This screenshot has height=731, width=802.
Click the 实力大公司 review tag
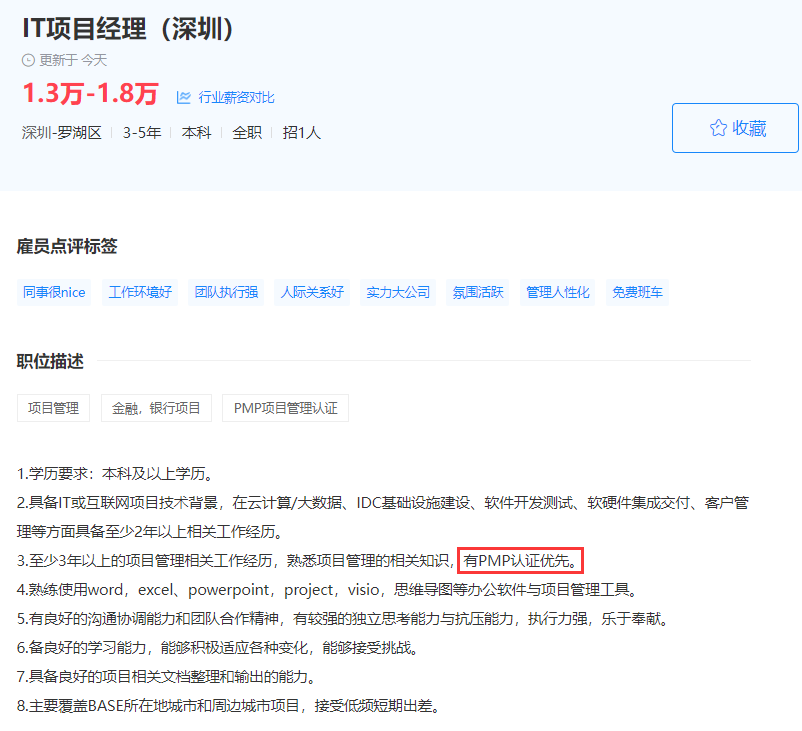click(398, 292)
